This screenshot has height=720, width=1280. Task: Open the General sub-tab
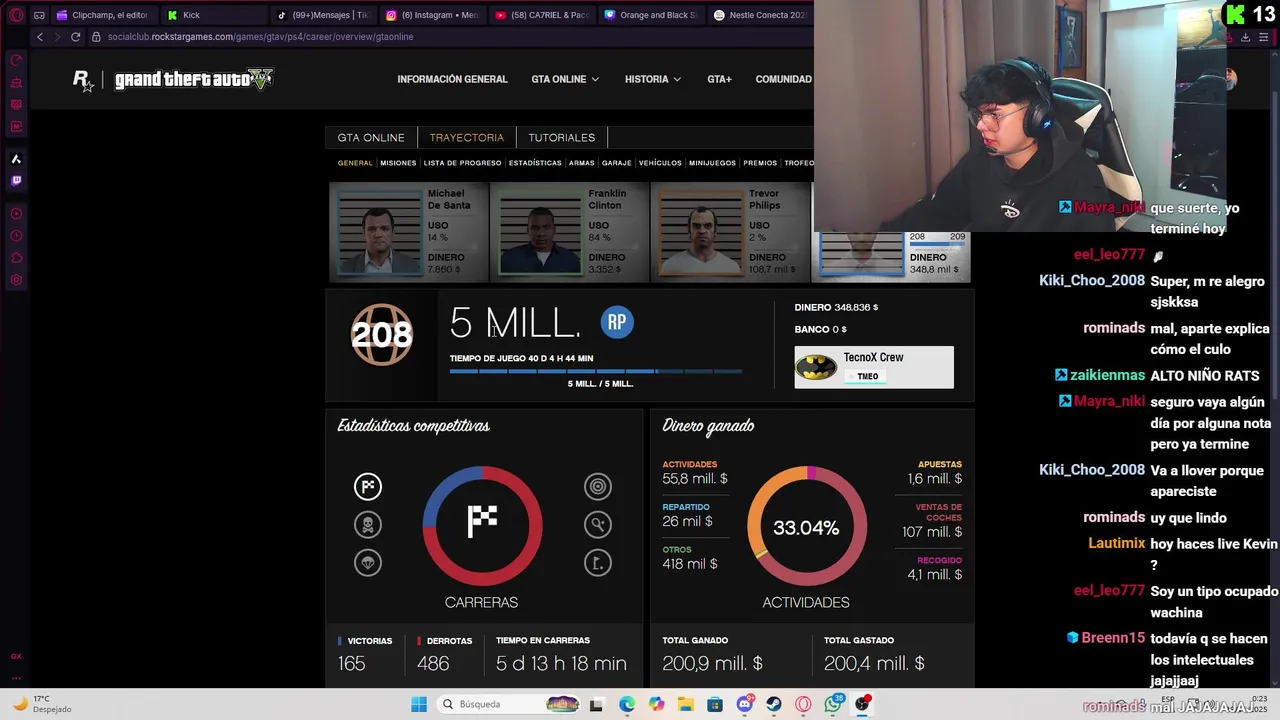(x=355, y=163)
